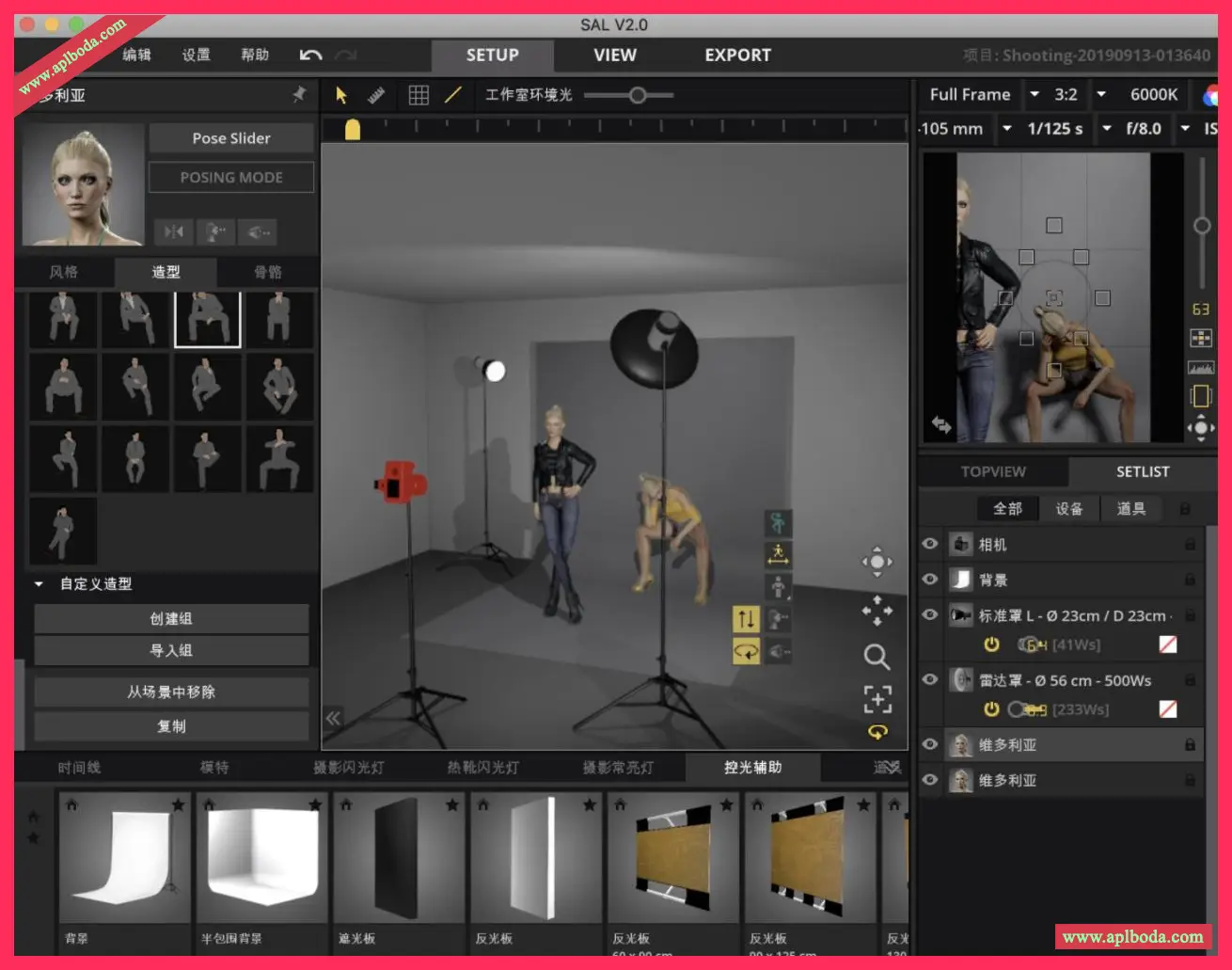The image size is (1232, 970).
Task: Toggle power of 雷达罩 light
Action: click(x=991, y=709)
